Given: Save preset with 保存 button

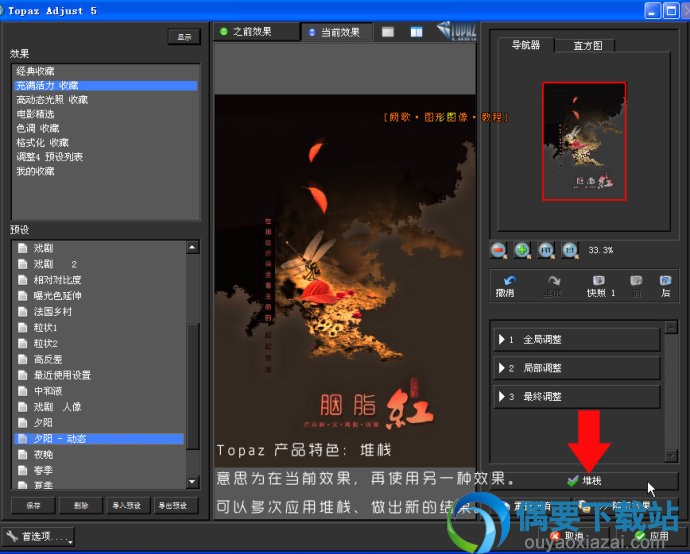Looking at the screenshot, I should (x=33, y=506).
